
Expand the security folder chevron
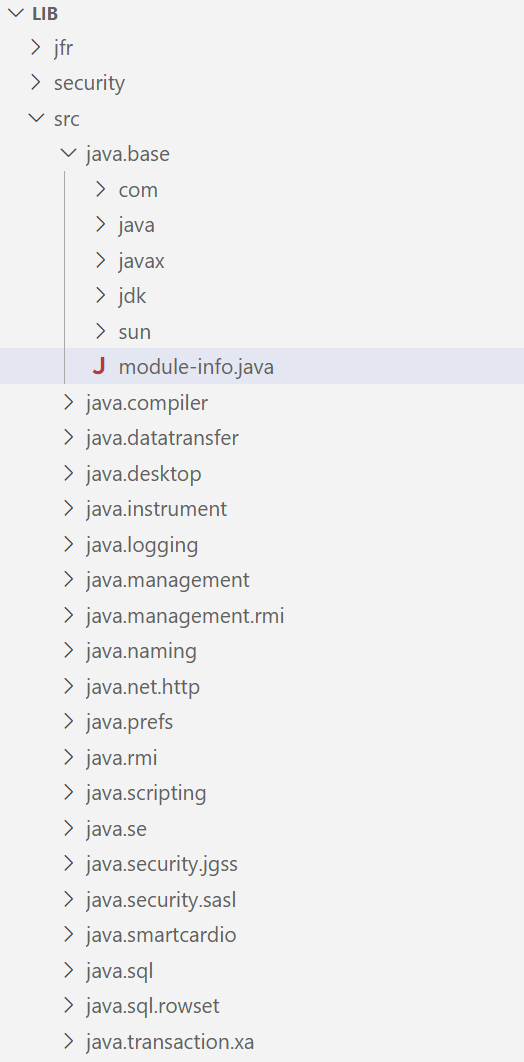point(35,83)
